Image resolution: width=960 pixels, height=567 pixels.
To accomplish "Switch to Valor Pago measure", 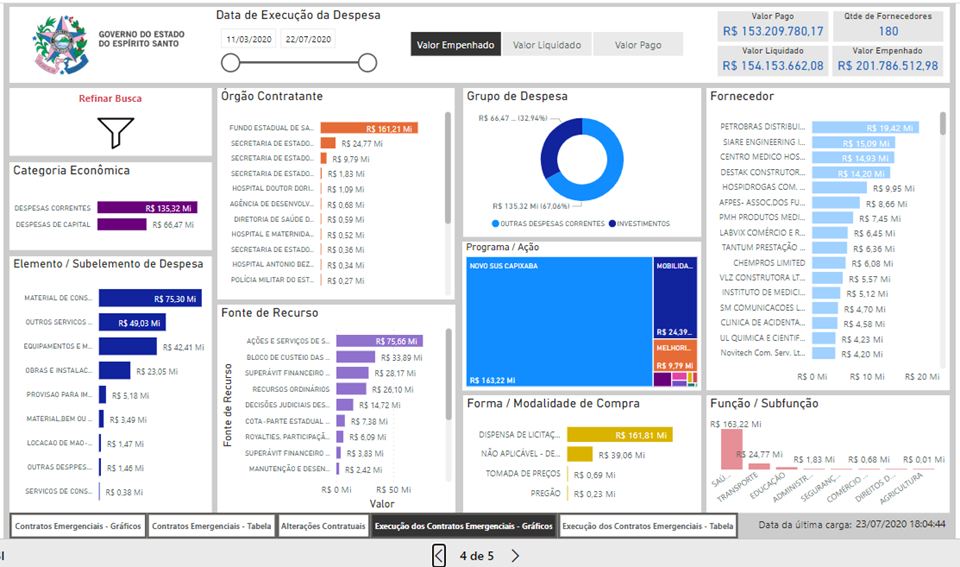I will point(638,44).
